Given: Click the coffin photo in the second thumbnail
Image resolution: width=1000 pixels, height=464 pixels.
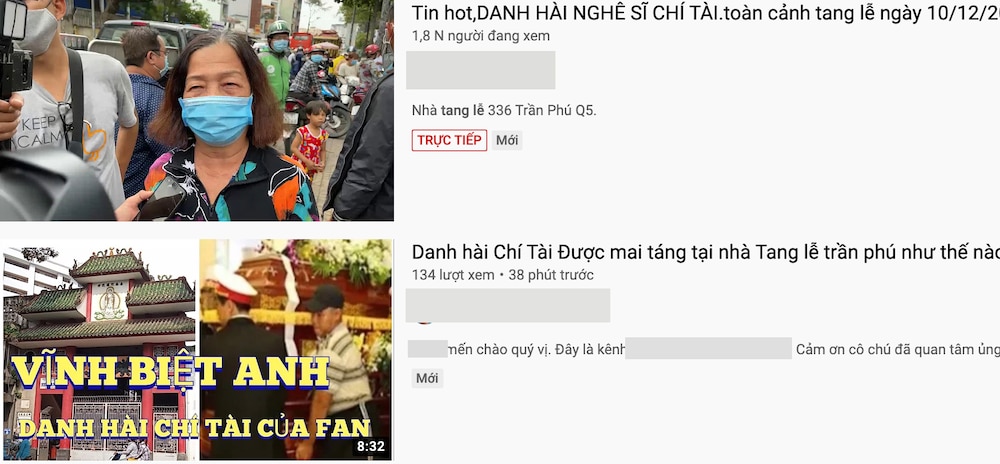Looking at the screenshot, I should coord(296,350).
